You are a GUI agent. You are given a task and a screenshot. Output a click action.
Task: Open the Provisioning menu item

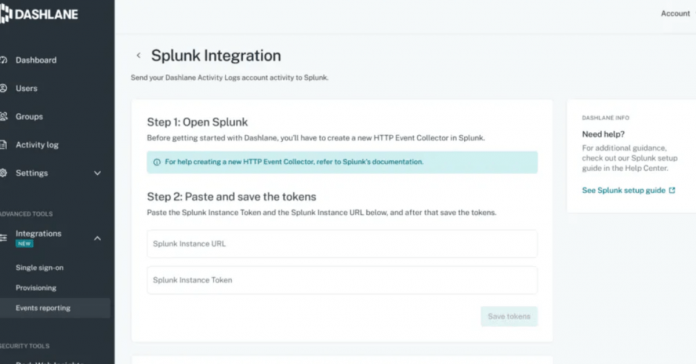pos(36,288)
